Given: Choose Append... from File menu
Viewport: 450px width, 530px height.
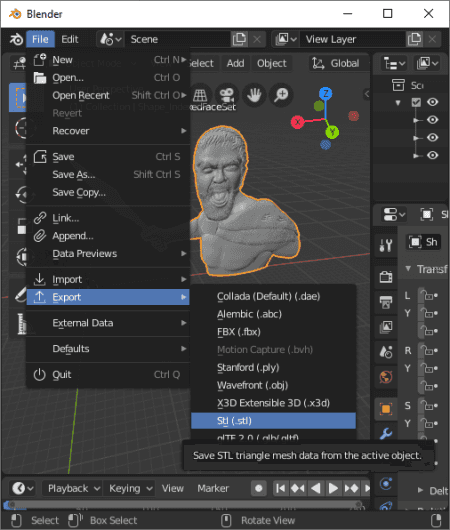Looking at the screenshot, I should (108, 236).
